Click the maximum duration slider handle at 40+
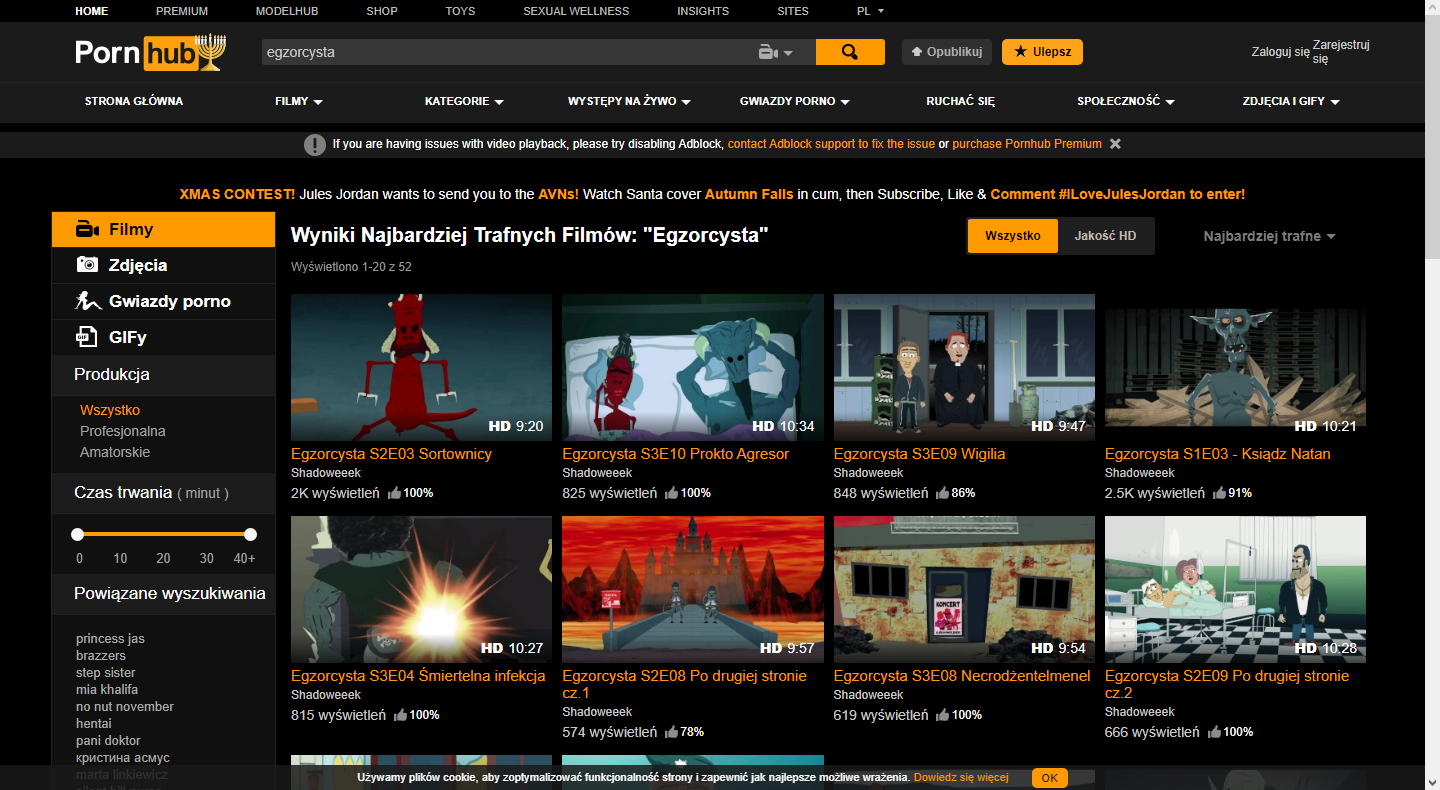1440x790 pixels. pyautogui.click(x=250, y=534)
